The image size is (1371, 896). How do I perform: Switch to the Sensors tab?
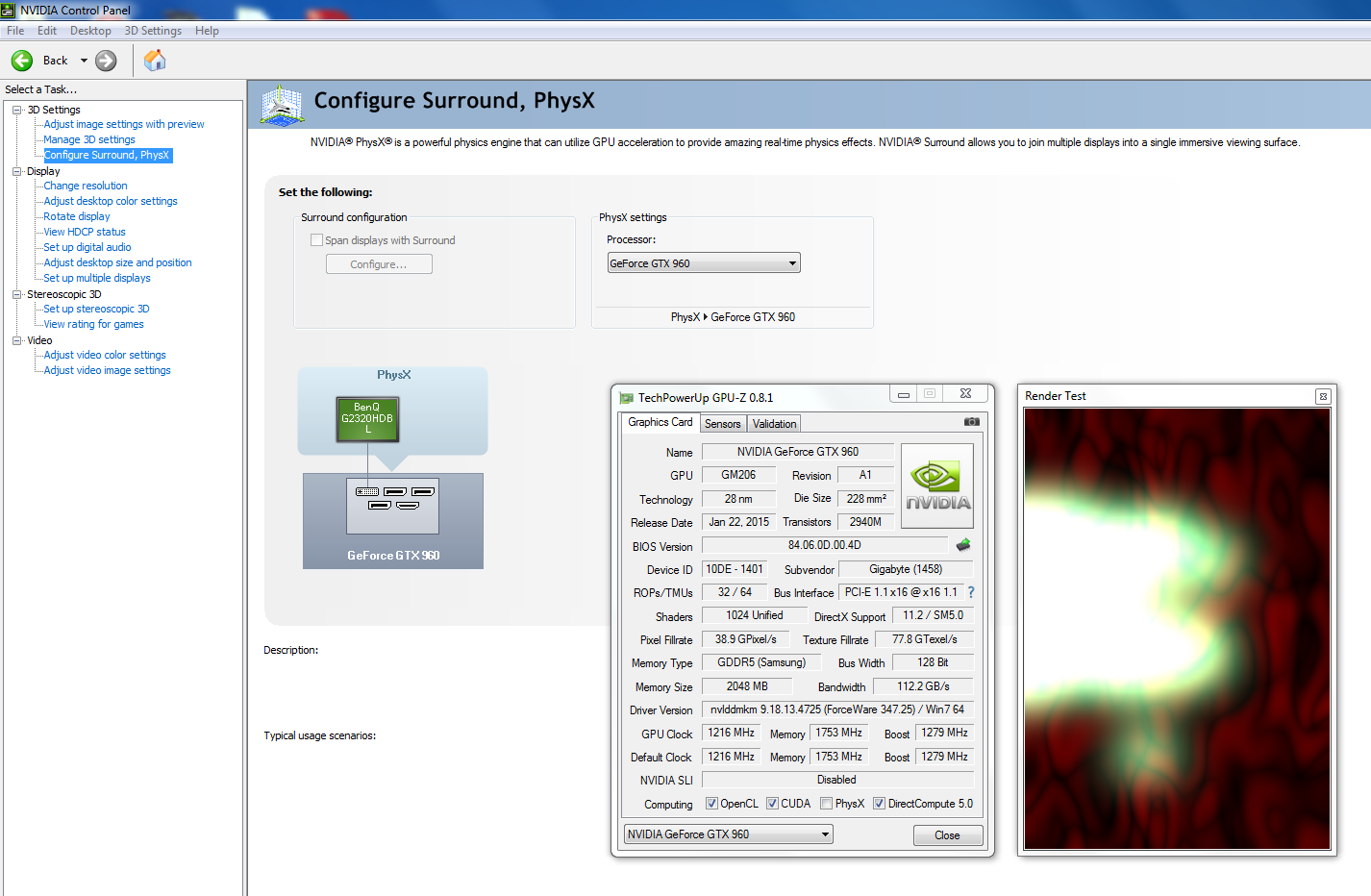point(723,424)
